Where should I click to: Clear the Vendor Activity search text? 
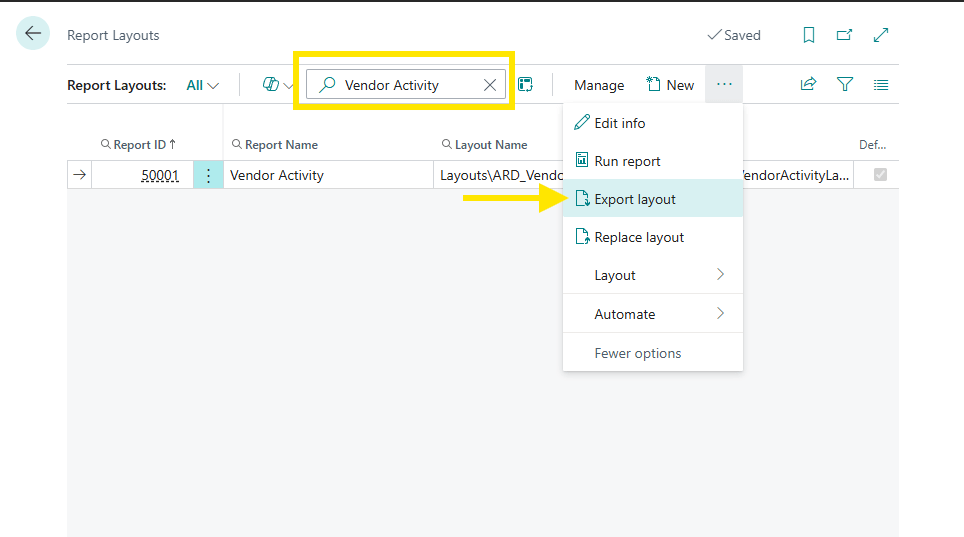(490, 85)
